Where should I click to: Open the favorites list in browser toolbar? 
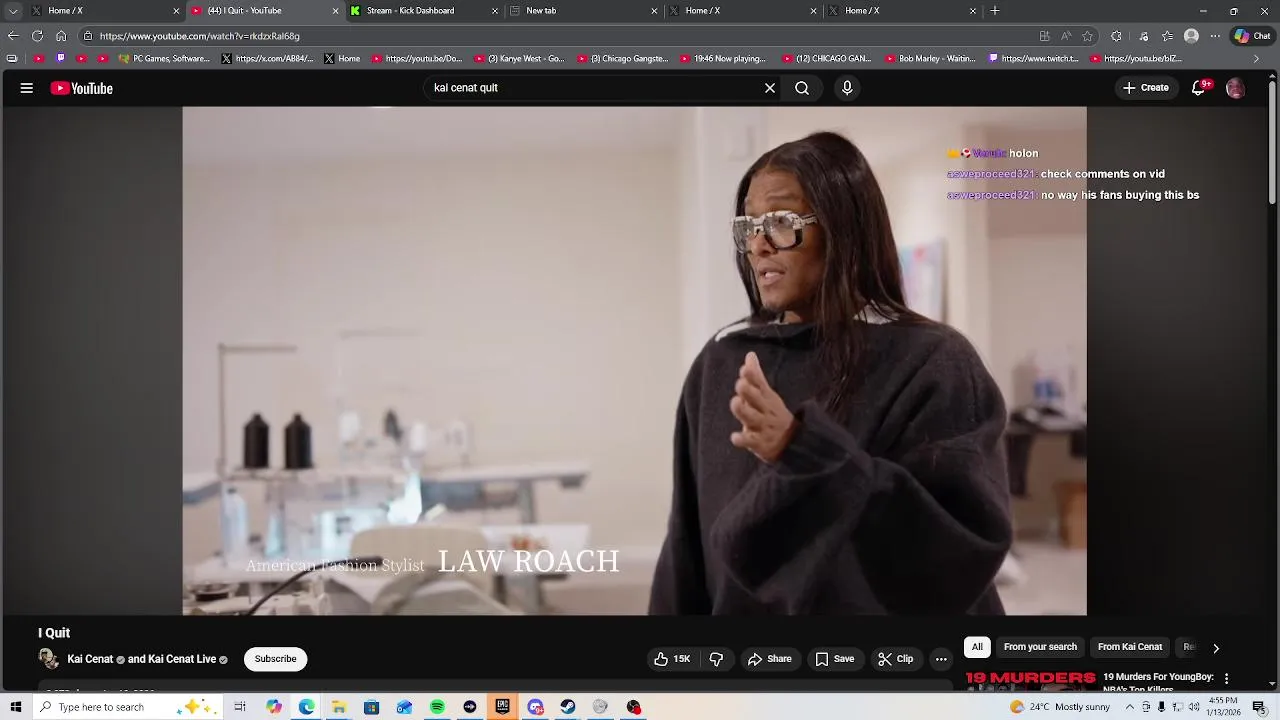[1167, 36]
